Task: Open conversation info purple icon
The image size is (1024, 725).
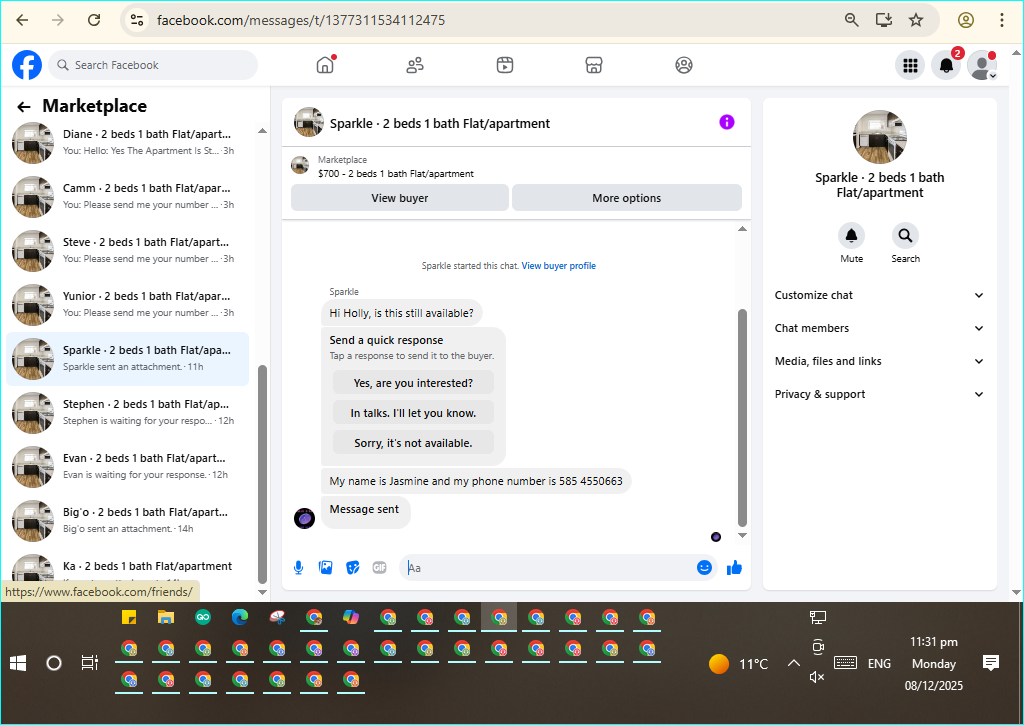Action: [x=727, y=122]
